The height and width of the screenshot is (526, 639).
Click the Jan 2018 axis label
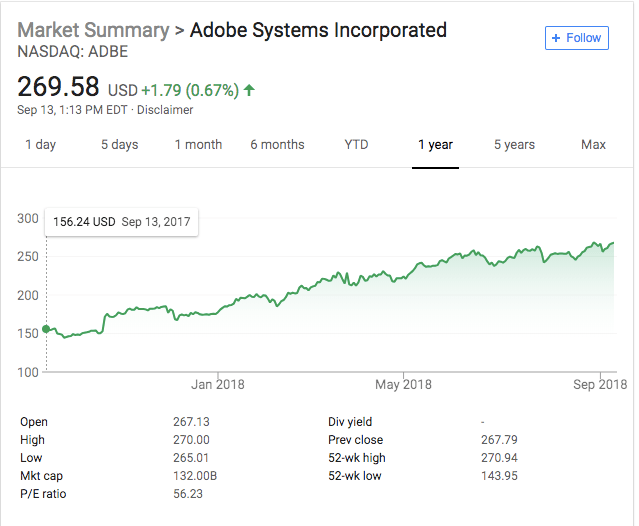click(x=218, y=384)
